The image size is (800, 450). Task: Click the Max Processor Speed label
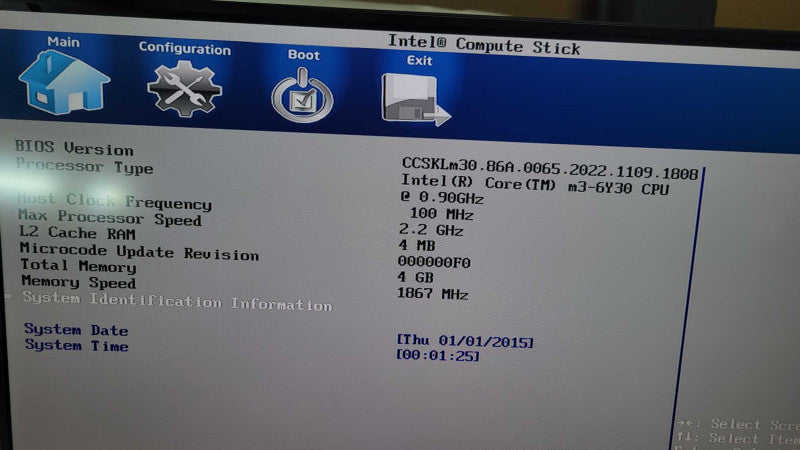110,217
